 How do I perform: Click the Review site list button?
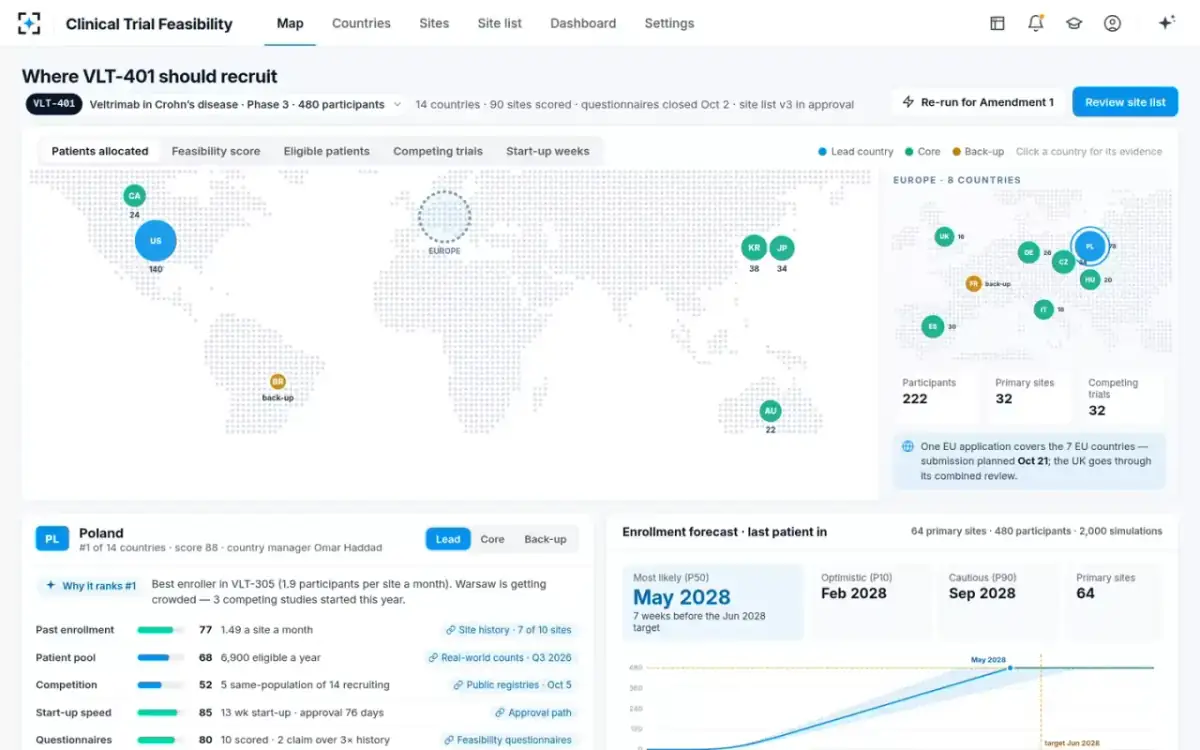[1125, 102]
